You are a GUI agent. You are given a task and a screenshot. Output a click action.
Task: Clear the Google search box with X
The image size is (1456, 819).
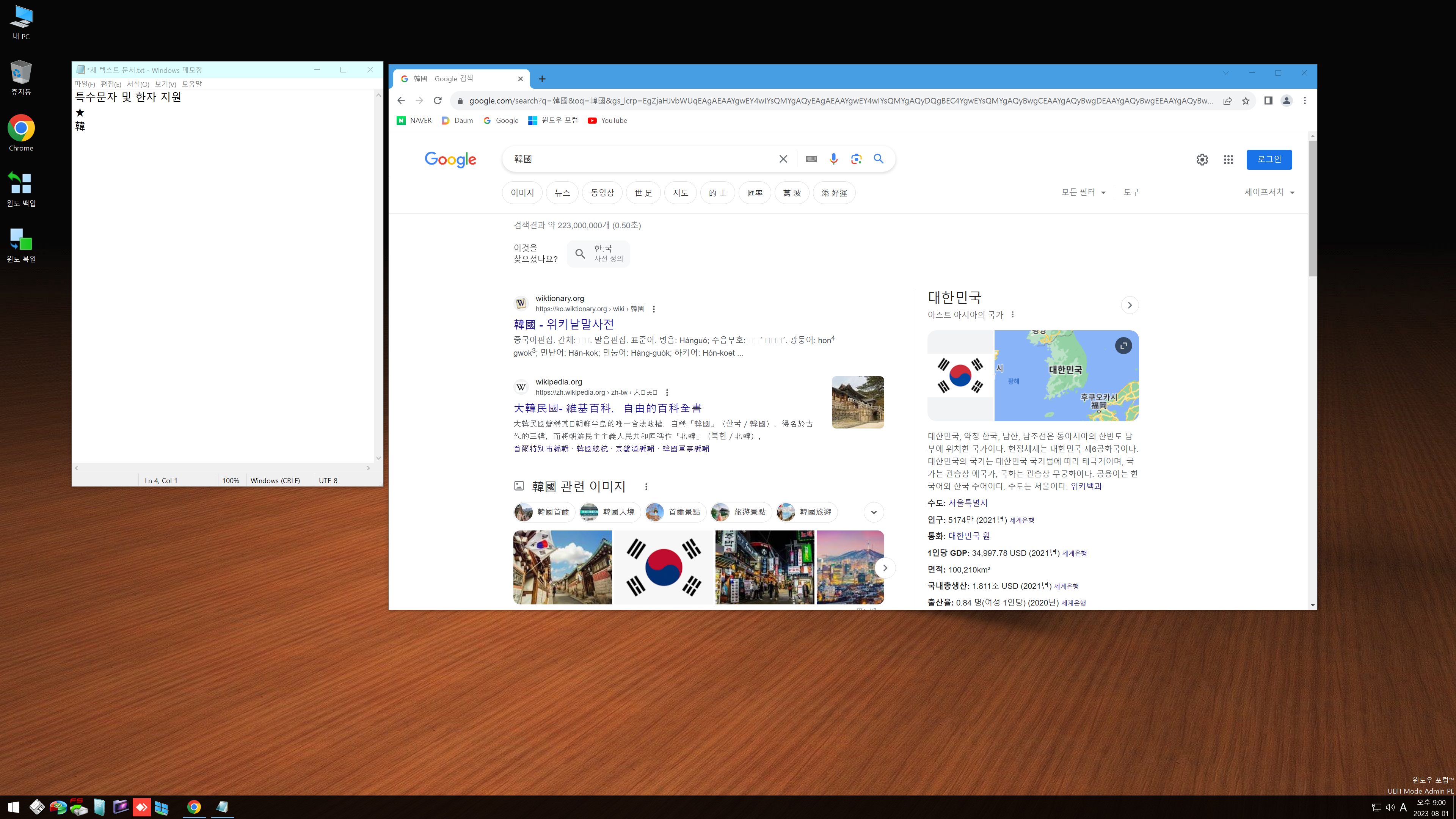pos(783,159)
